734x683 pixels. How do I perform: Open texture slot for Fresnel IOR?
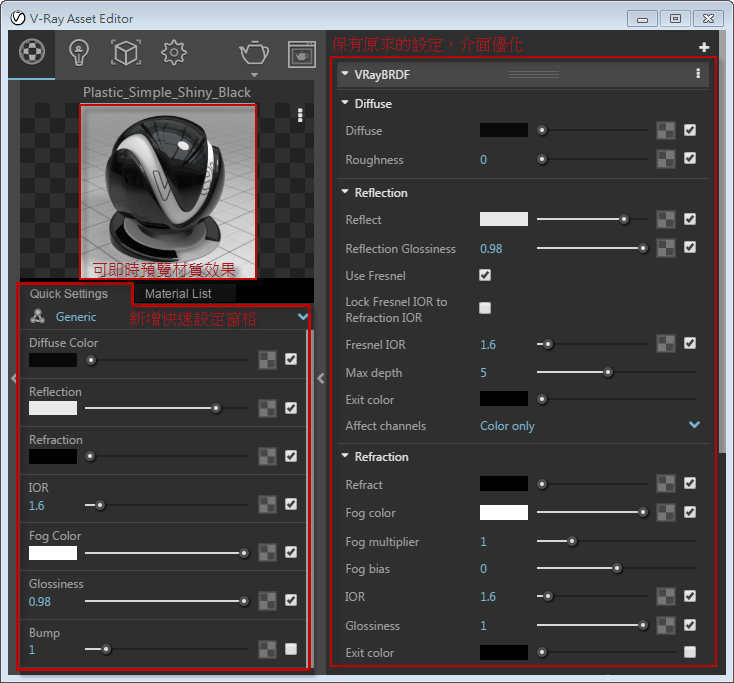pos(665,344)
